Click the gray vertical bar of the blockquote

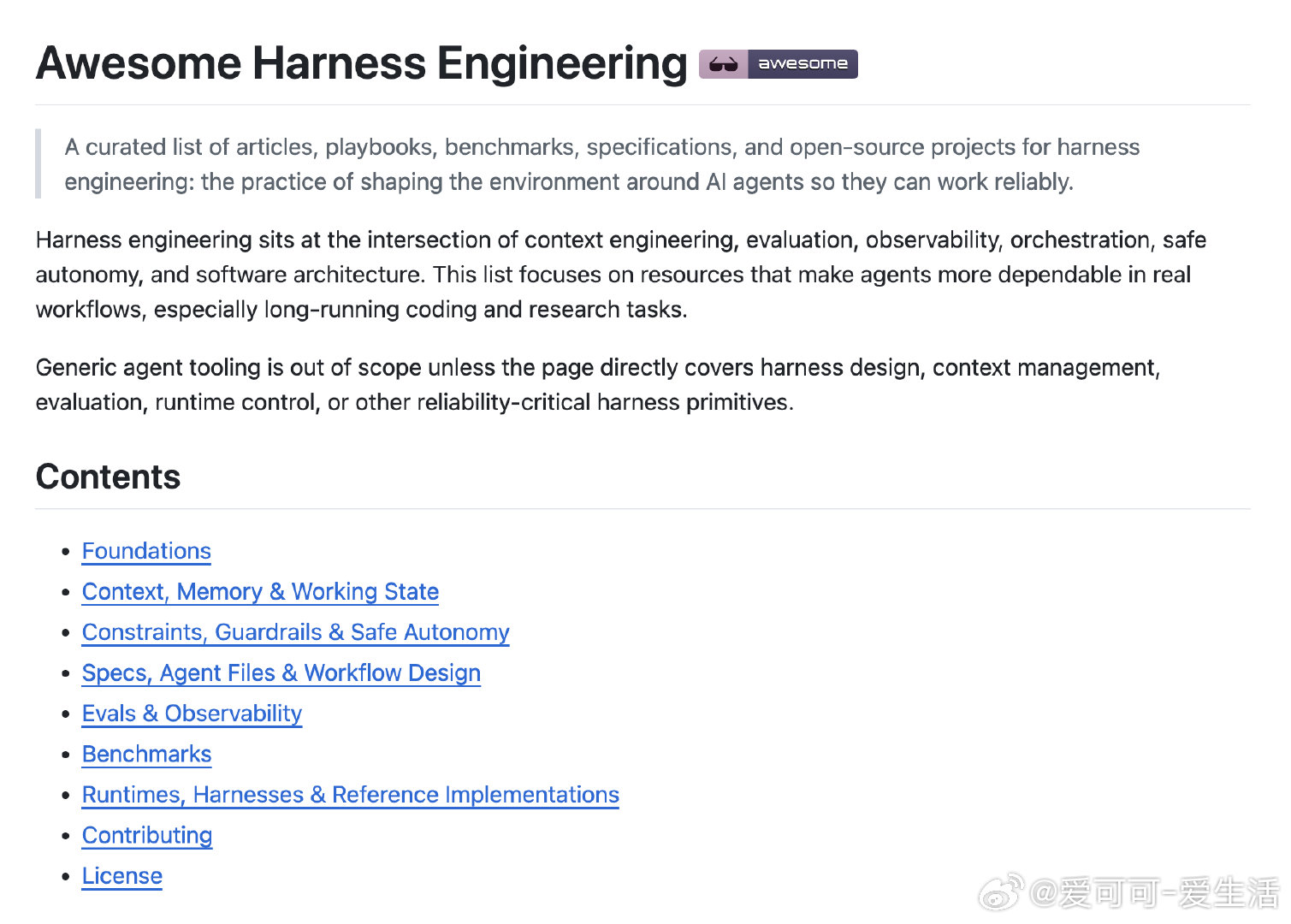tap(38, 163)
